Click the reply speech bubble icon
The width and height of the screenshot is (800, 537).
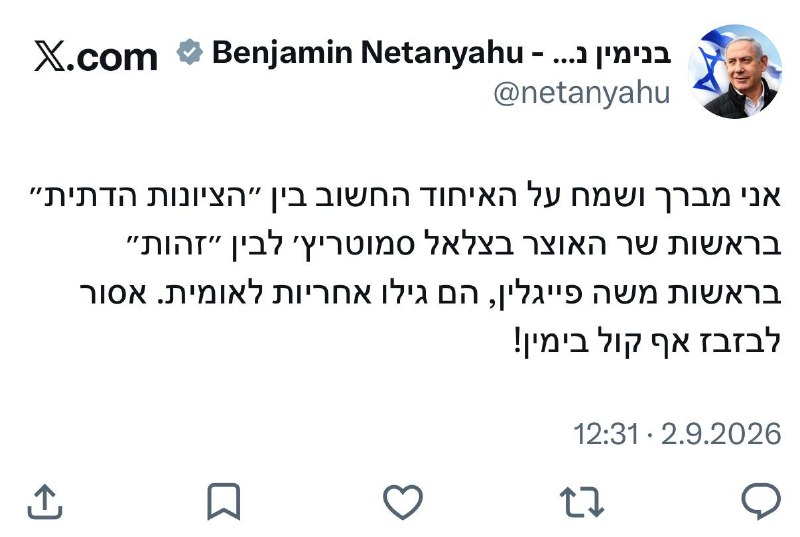pos(761,501)
